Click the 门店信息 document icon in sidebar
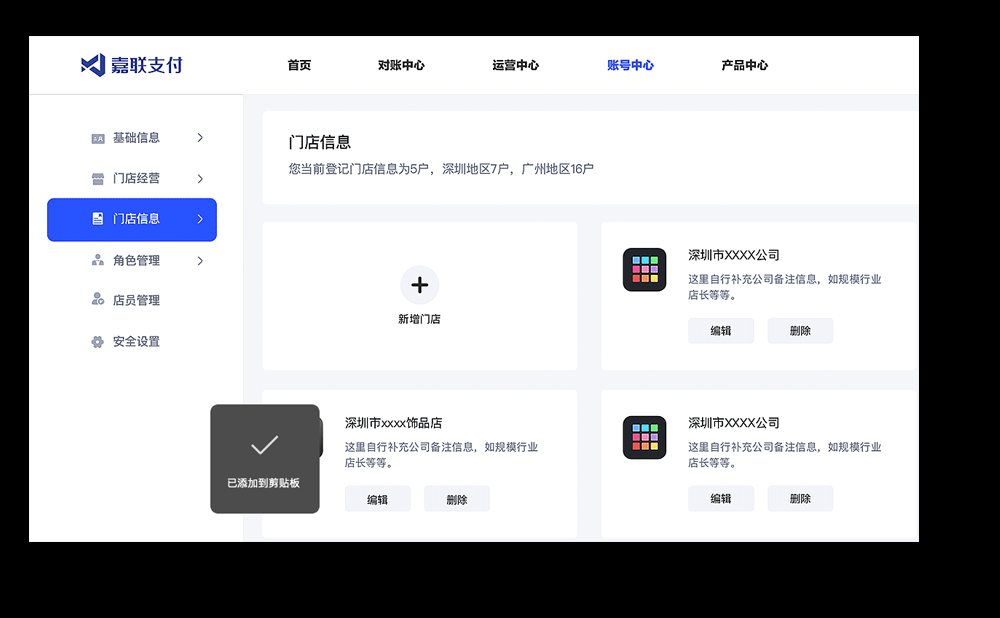Viewport: 1000px width, 618px height. click(98, 219)
